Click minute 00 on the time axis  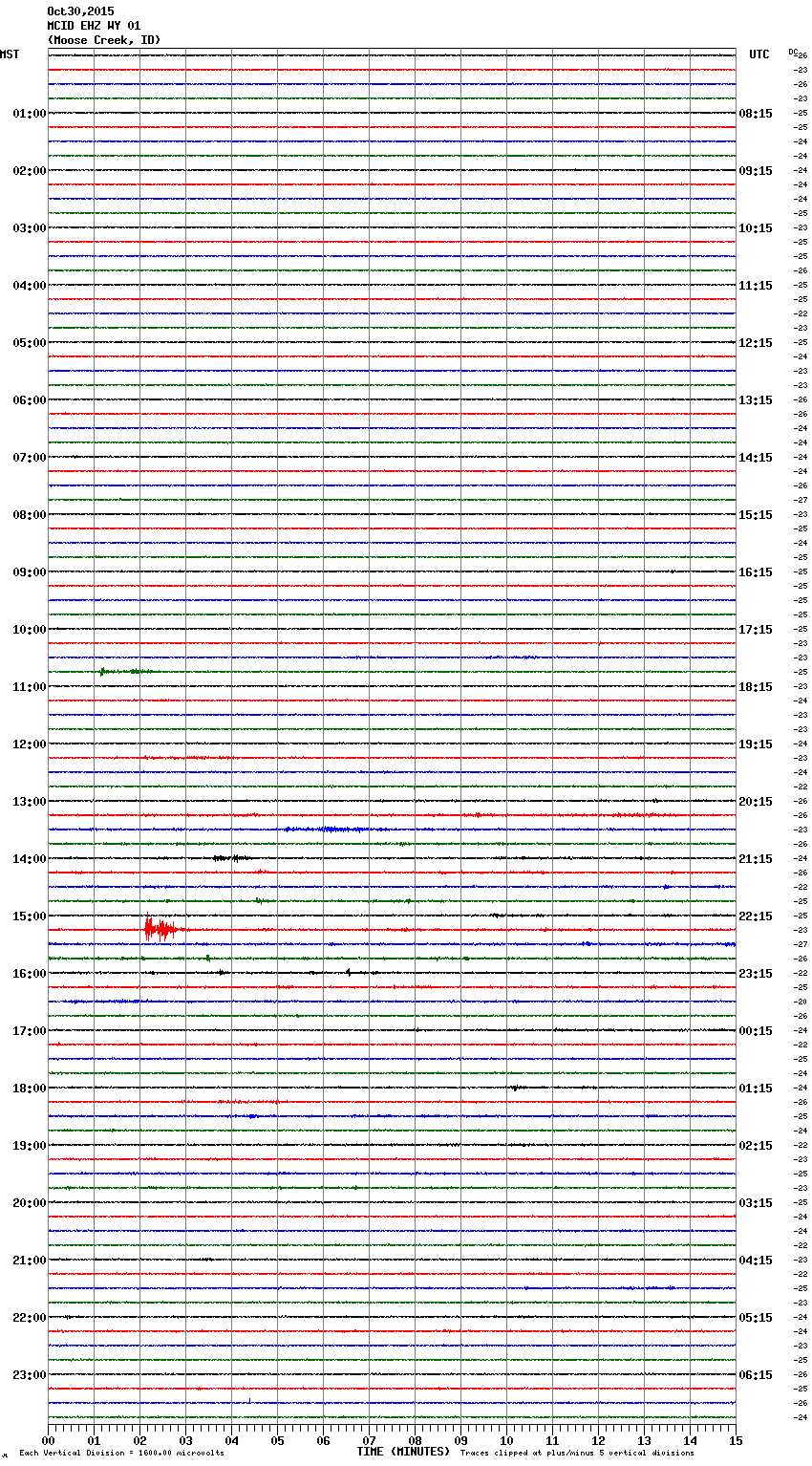point(48,1440)
